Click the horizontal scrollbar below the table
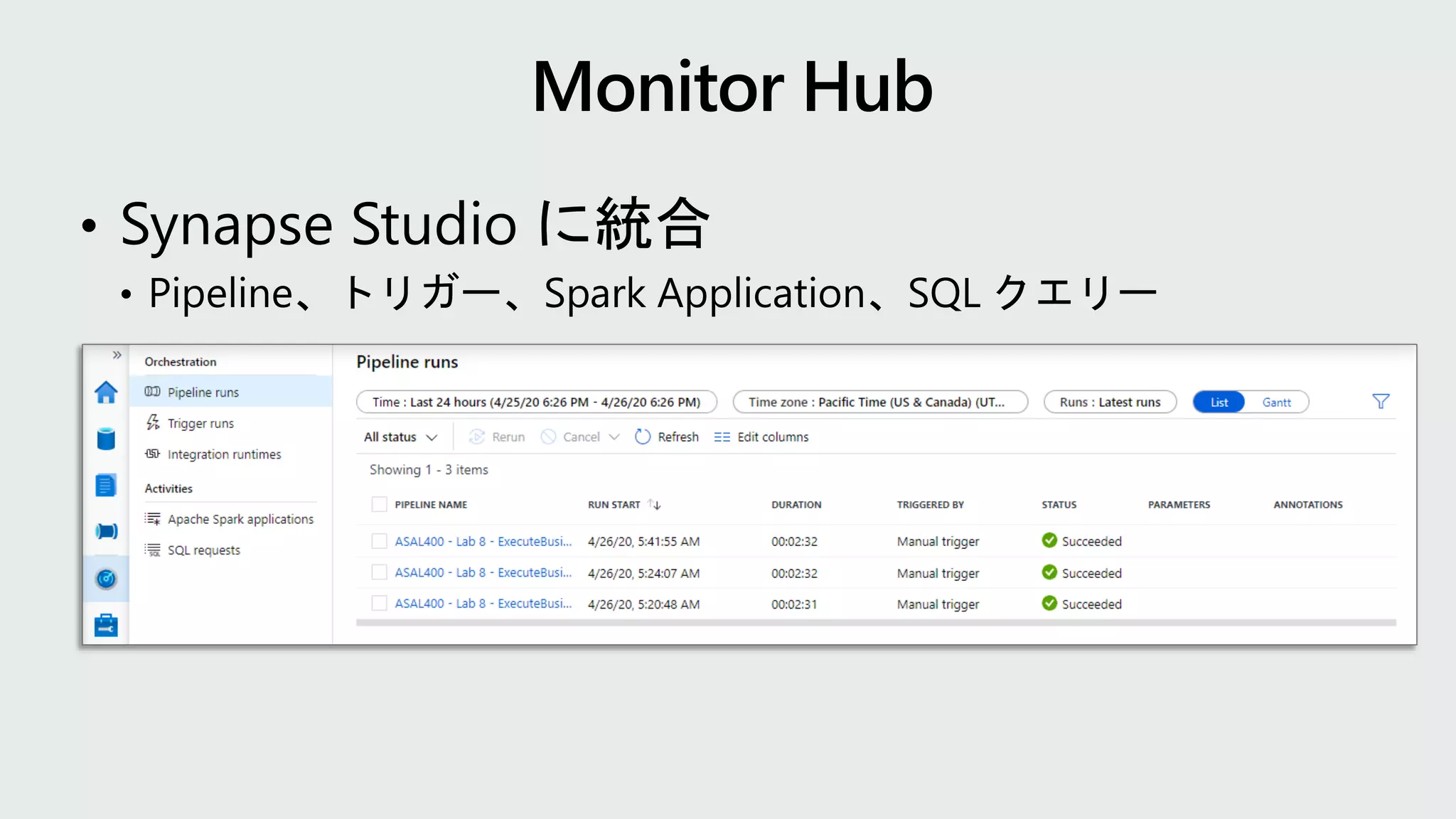This screenshot has width=1456, height=819. 876,623
